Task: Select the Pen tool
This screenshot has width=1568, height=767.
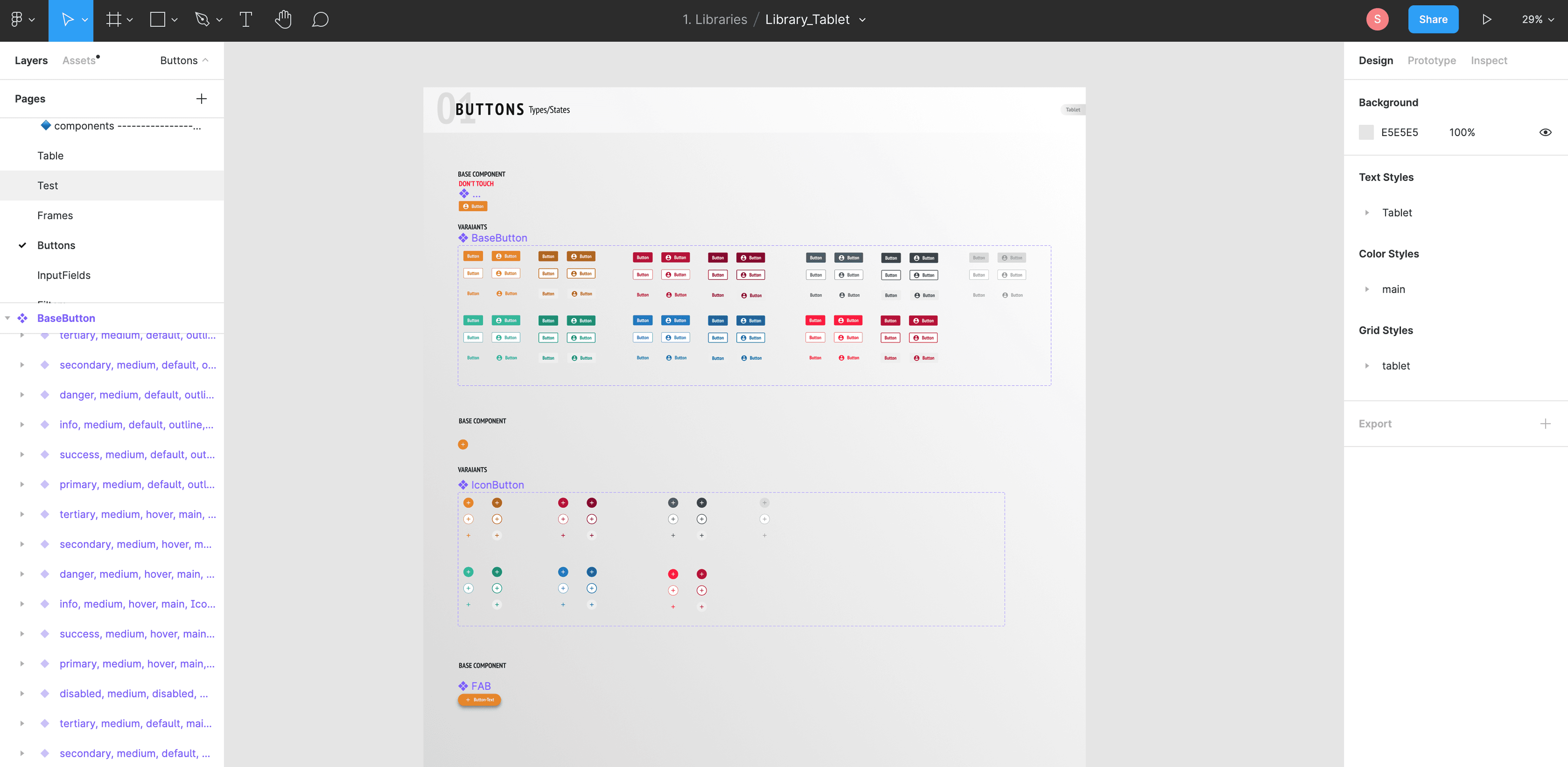Action: 202,19
